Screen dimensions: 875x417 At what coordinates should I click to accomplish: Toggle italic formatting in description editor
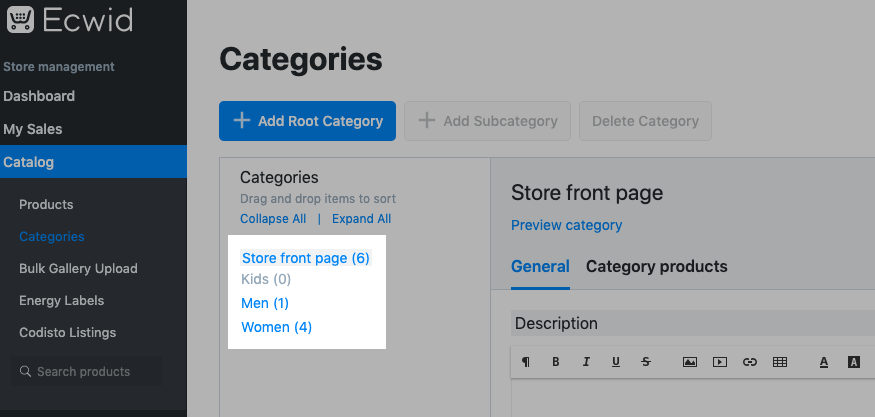coord(586,362)
